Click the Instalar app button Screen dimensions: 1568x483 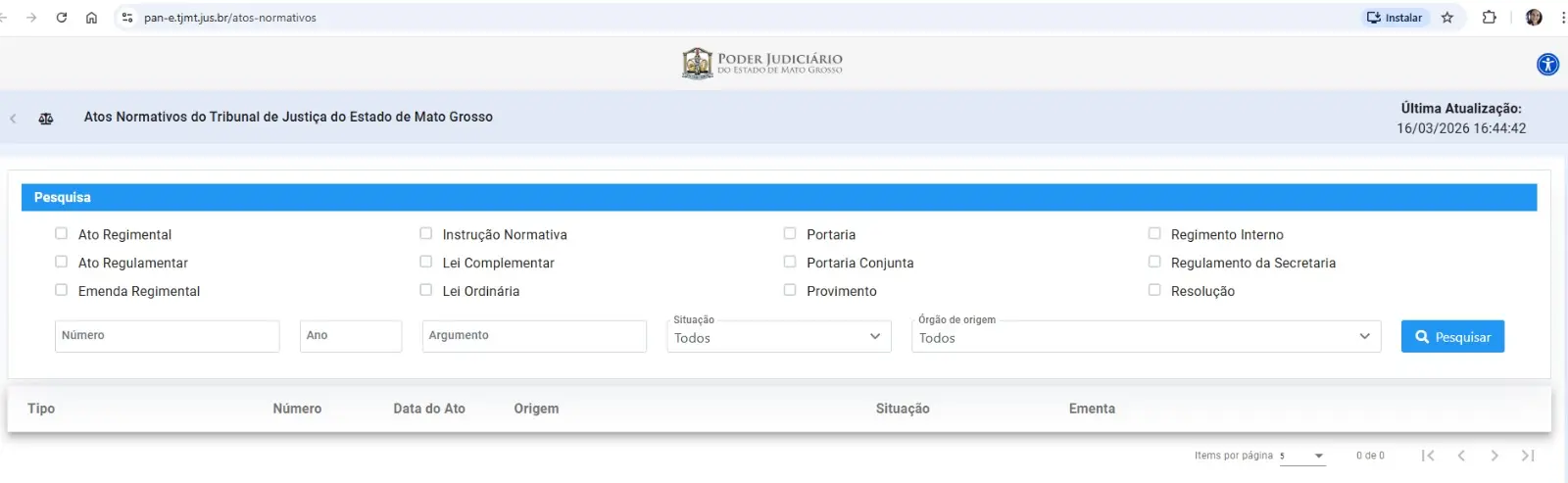tap(1395, 18)
